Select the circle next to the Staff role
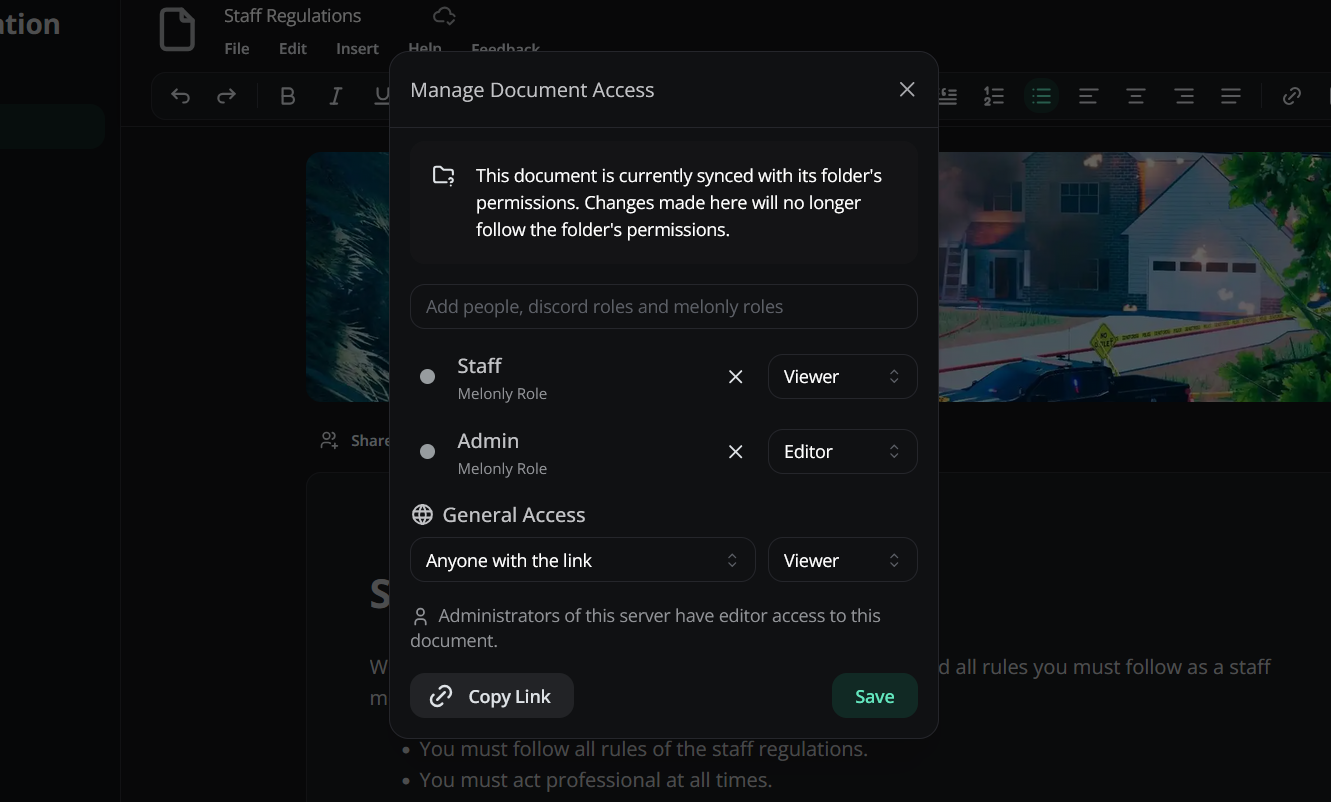Screen dimensions: 1331x802 (427, 376)
